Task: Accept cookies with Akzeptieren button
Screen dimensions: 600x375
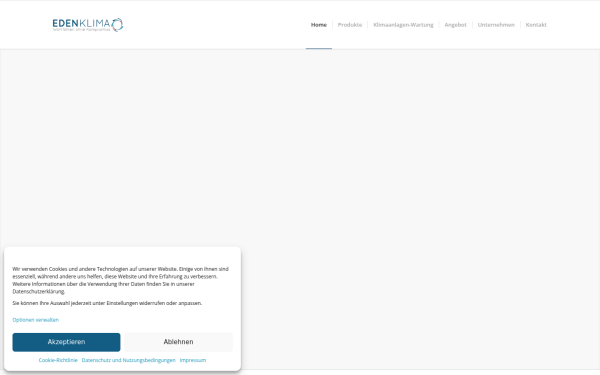Action: point(66,342)
